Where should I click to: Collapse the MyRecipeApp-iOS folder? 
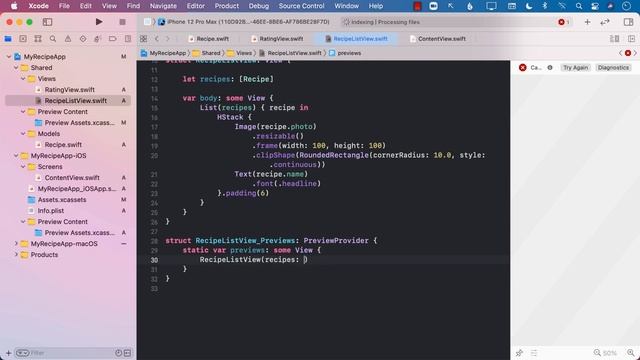click(x=16, y=156)
